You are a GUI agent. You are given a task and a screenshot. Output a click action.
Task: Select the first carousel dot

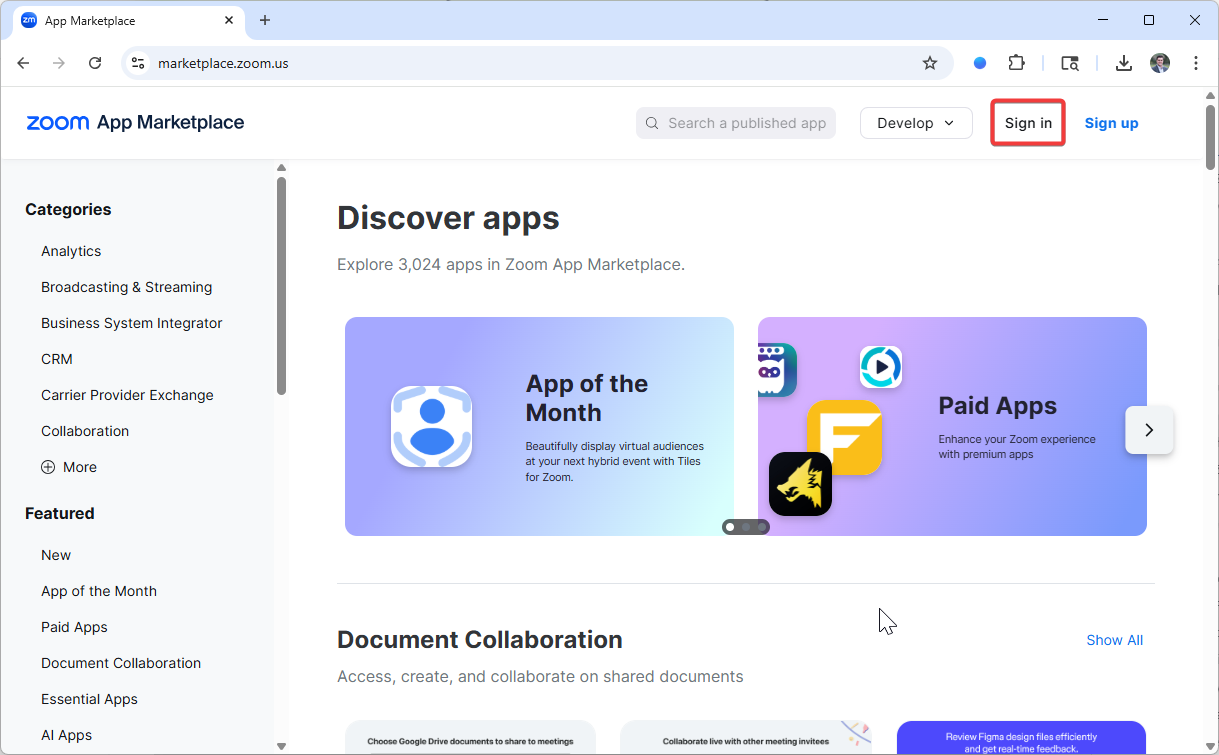pos(730,527)
